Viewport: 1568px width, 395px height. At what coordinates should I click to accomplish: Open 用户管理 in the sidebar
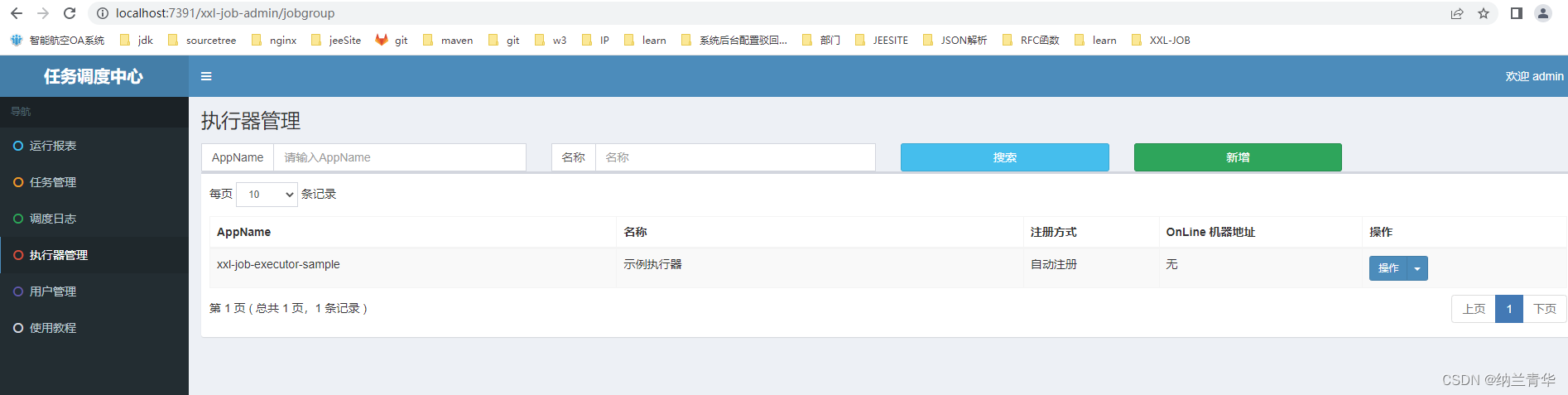[94, 291]
